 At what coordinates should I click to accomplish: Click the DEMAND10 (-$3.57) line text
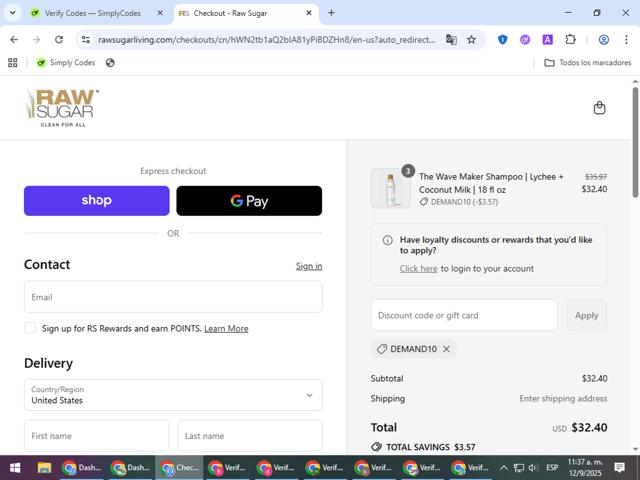click(x=464, y=202)
